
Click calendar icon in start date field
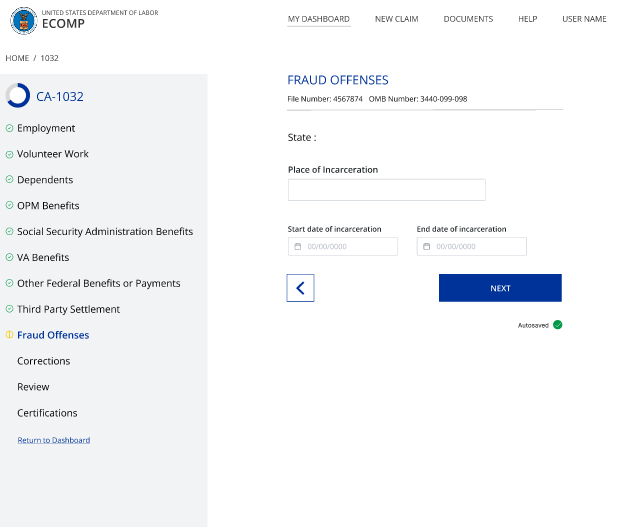[298, 247]
